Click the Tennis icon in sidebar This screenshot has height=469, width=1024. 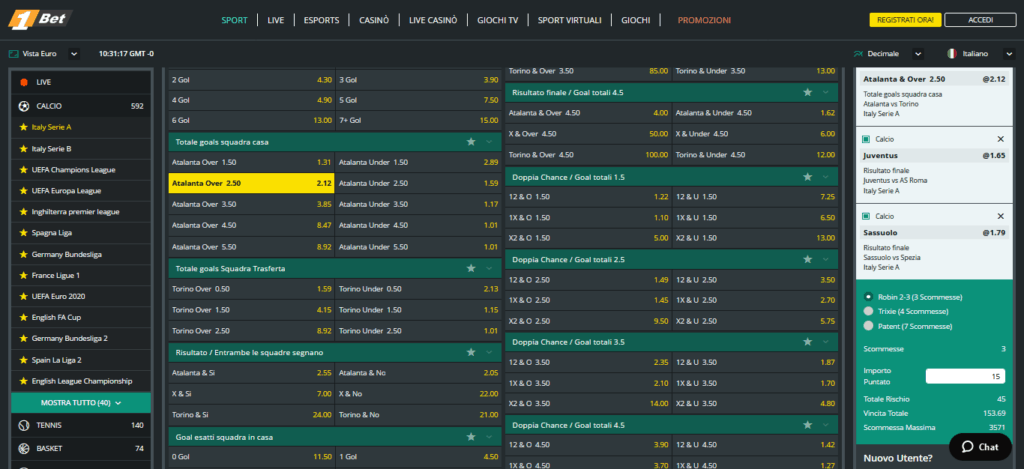coord(24,425)
